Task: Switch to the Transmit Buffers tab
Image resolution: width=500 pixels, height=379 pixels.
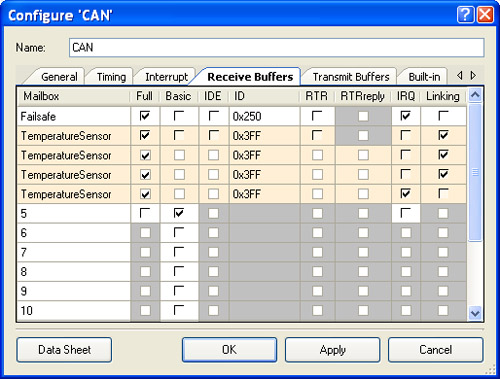Action: tap(351, 77)
